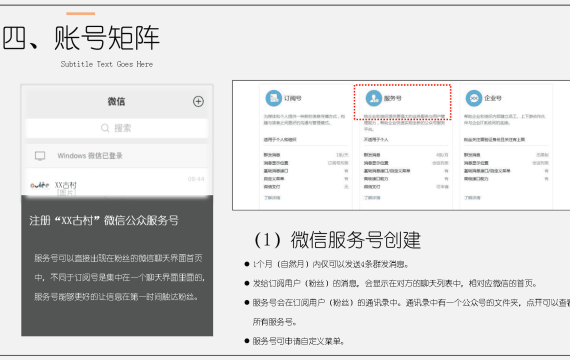Click the text Subtitle Text Goes Here
The width and height of the screenshot is (570, 360).
[107, 64]
